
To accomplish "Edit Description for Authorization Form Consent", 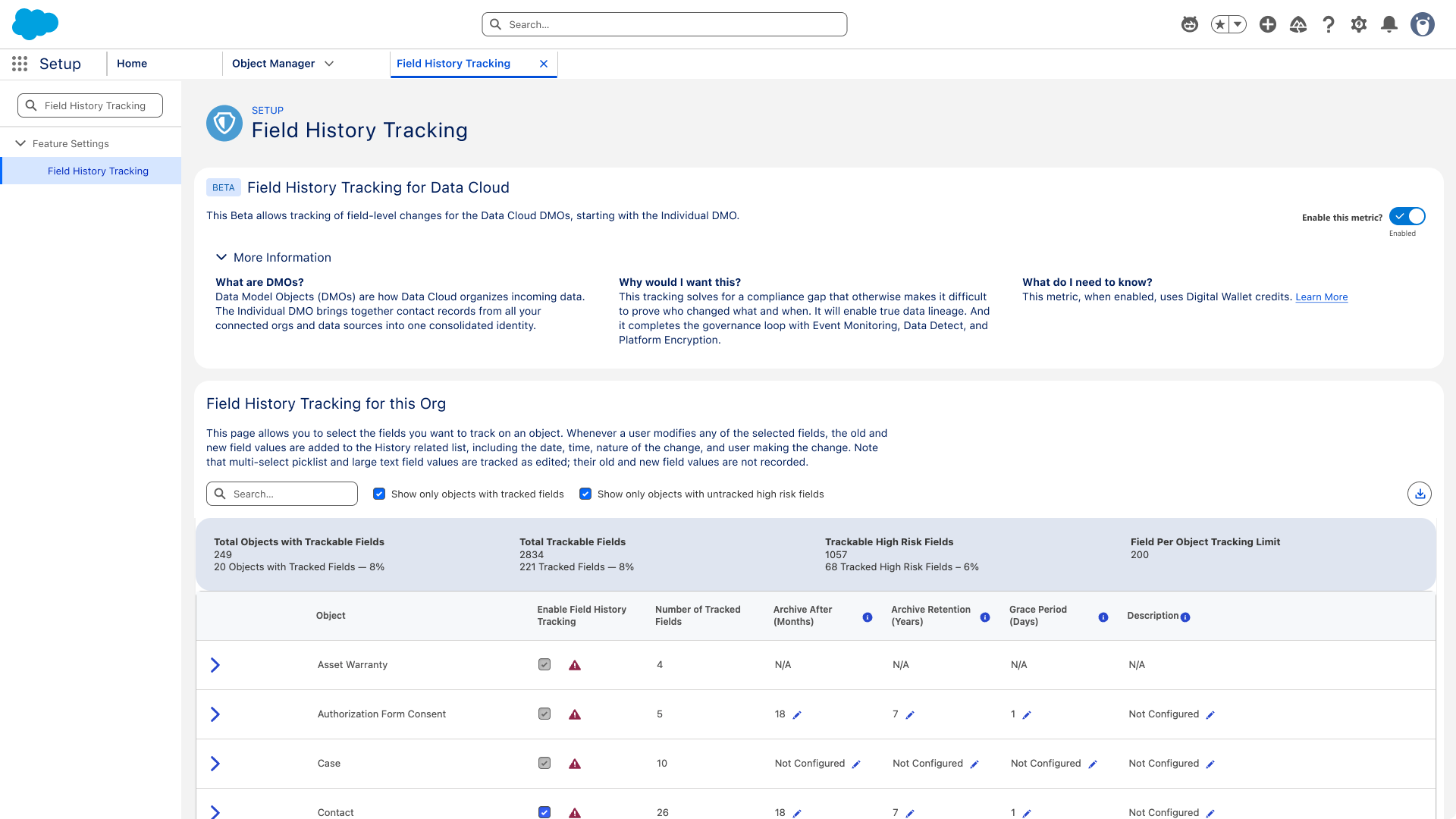I will point(1210,715).
